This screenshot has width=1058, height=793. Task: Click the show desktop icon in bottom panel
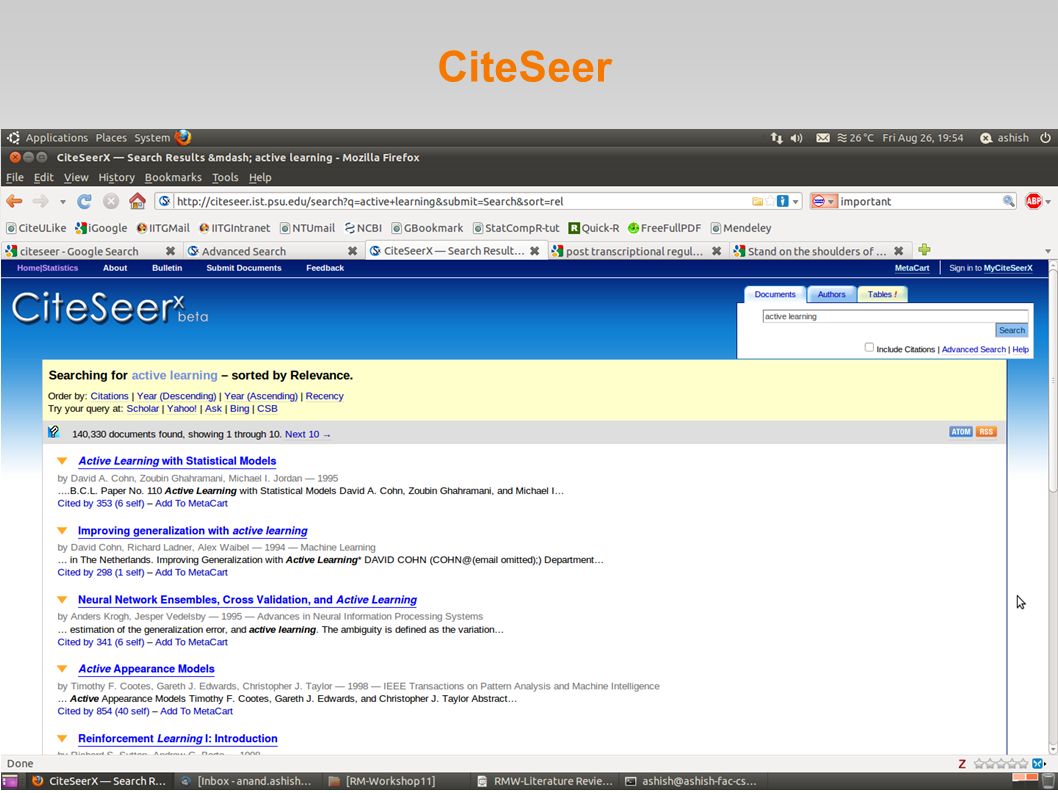tap(9, 781)
